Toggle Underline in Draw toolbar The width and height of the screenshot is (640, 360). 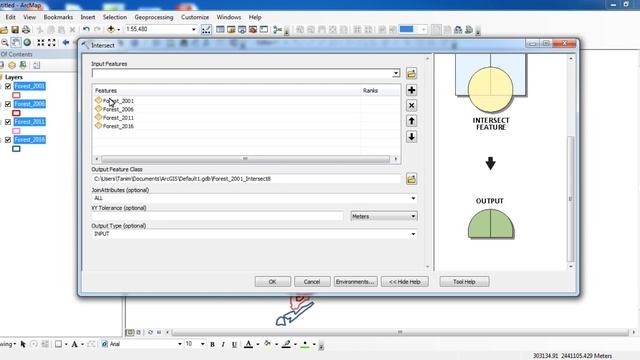coord(234,344)
